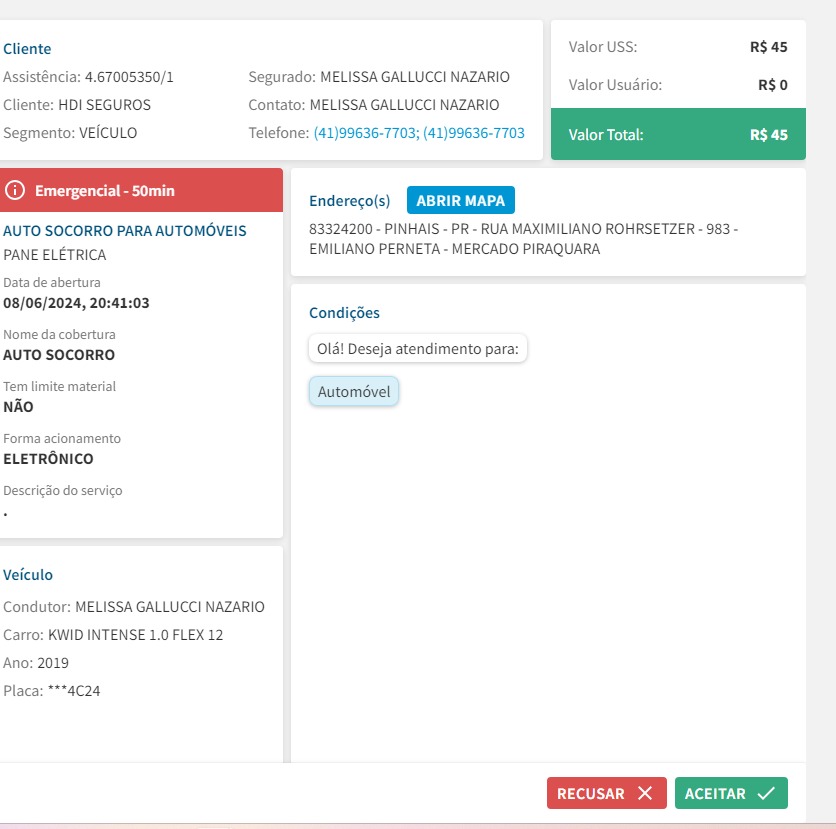836x829 pixels.
Task: Click the second Telefone number link
Action: tap(474, 133)
